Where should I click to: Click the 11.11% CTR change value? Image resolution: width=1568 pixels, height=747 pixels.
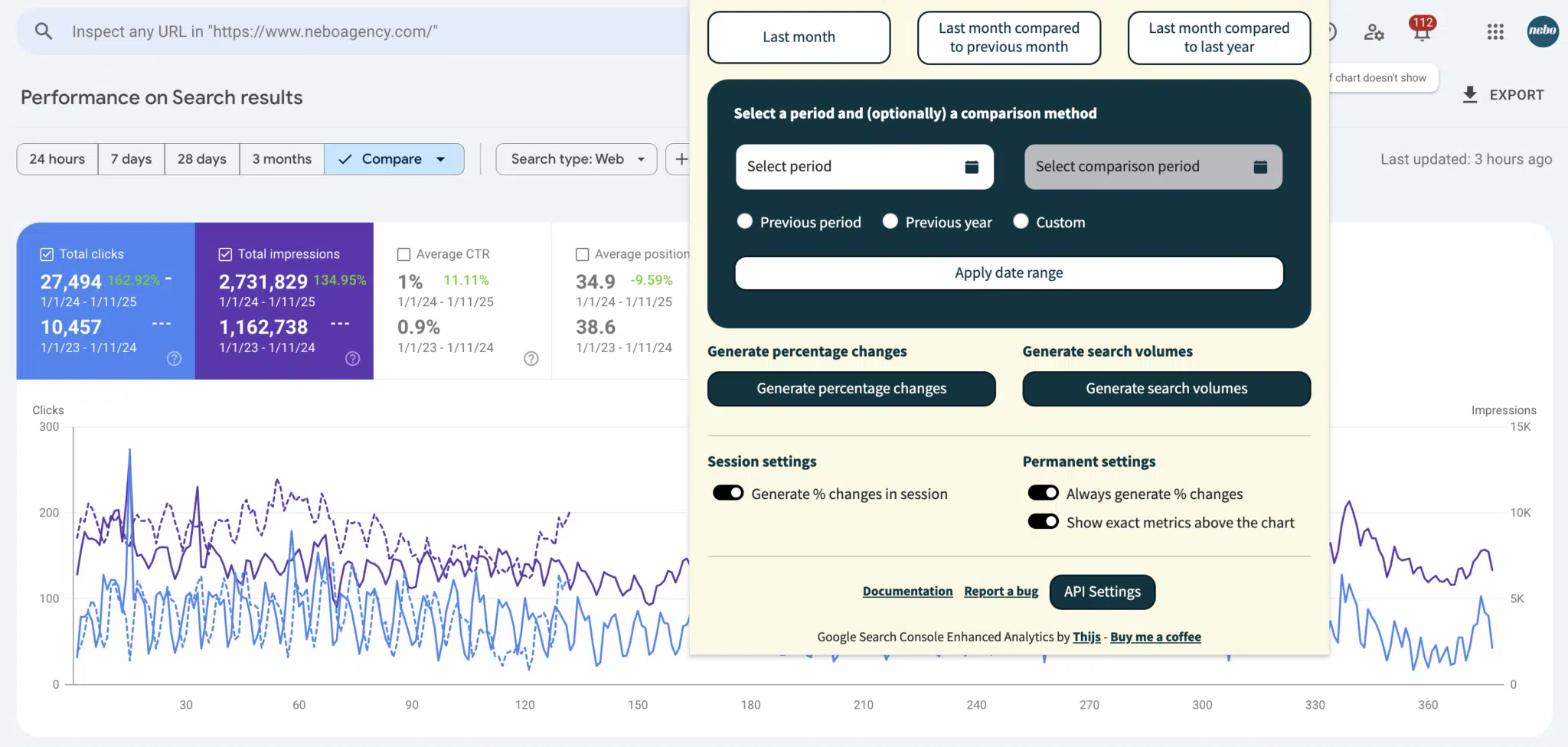pyautogui.click(x=466, y=280)
